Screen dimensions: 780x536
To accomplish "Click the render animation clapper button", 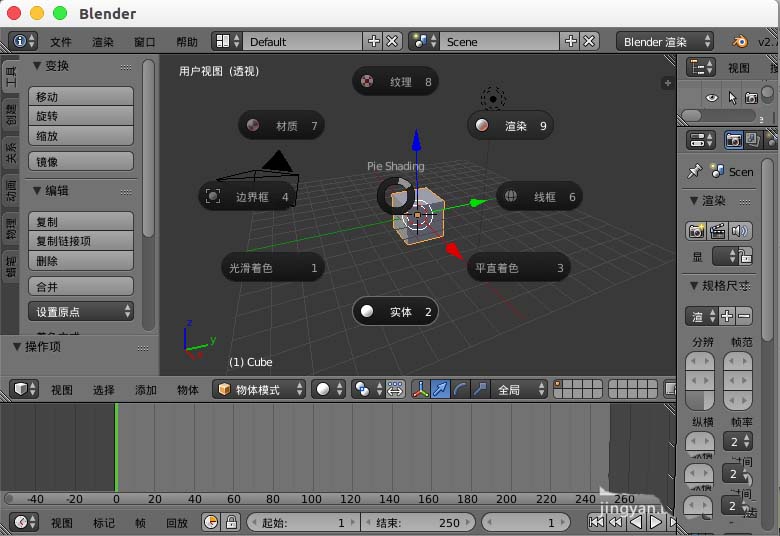I will click(717, 230).
